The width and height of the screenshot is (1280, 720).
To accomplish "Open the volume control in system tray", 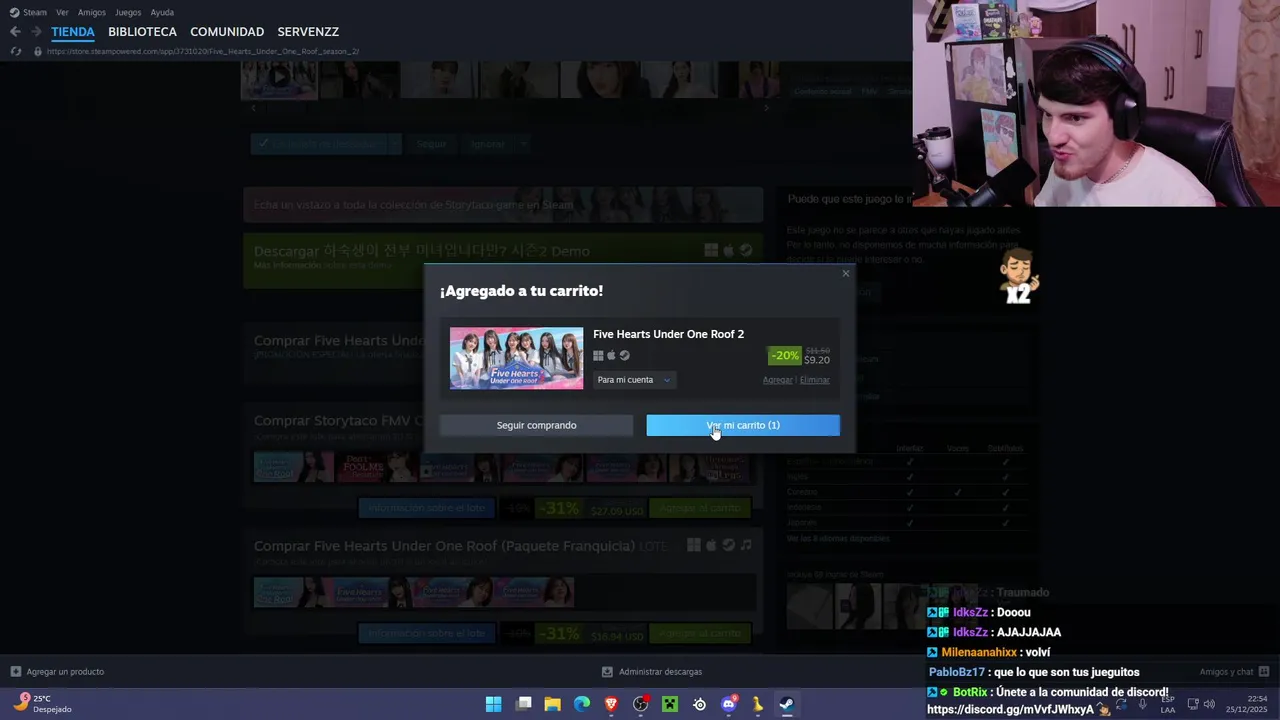I will [x=1209, y=704].
